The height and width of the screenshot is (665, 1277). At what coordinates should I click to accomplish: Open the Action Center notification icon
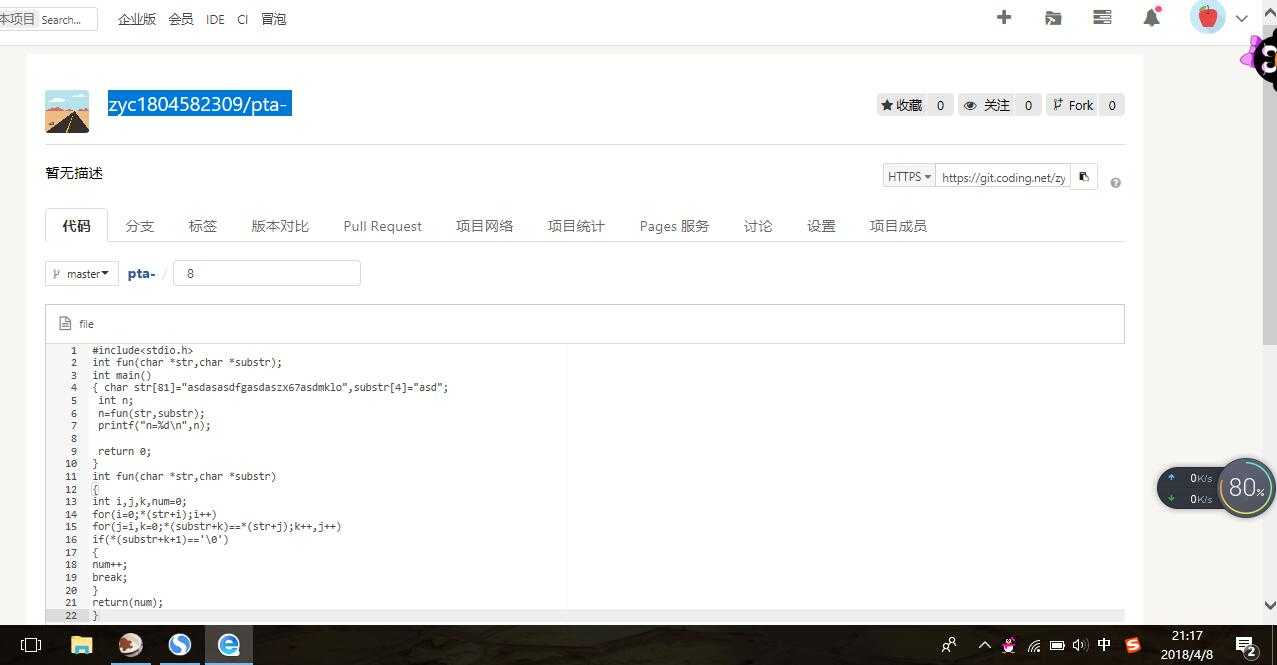point(1245,646)
